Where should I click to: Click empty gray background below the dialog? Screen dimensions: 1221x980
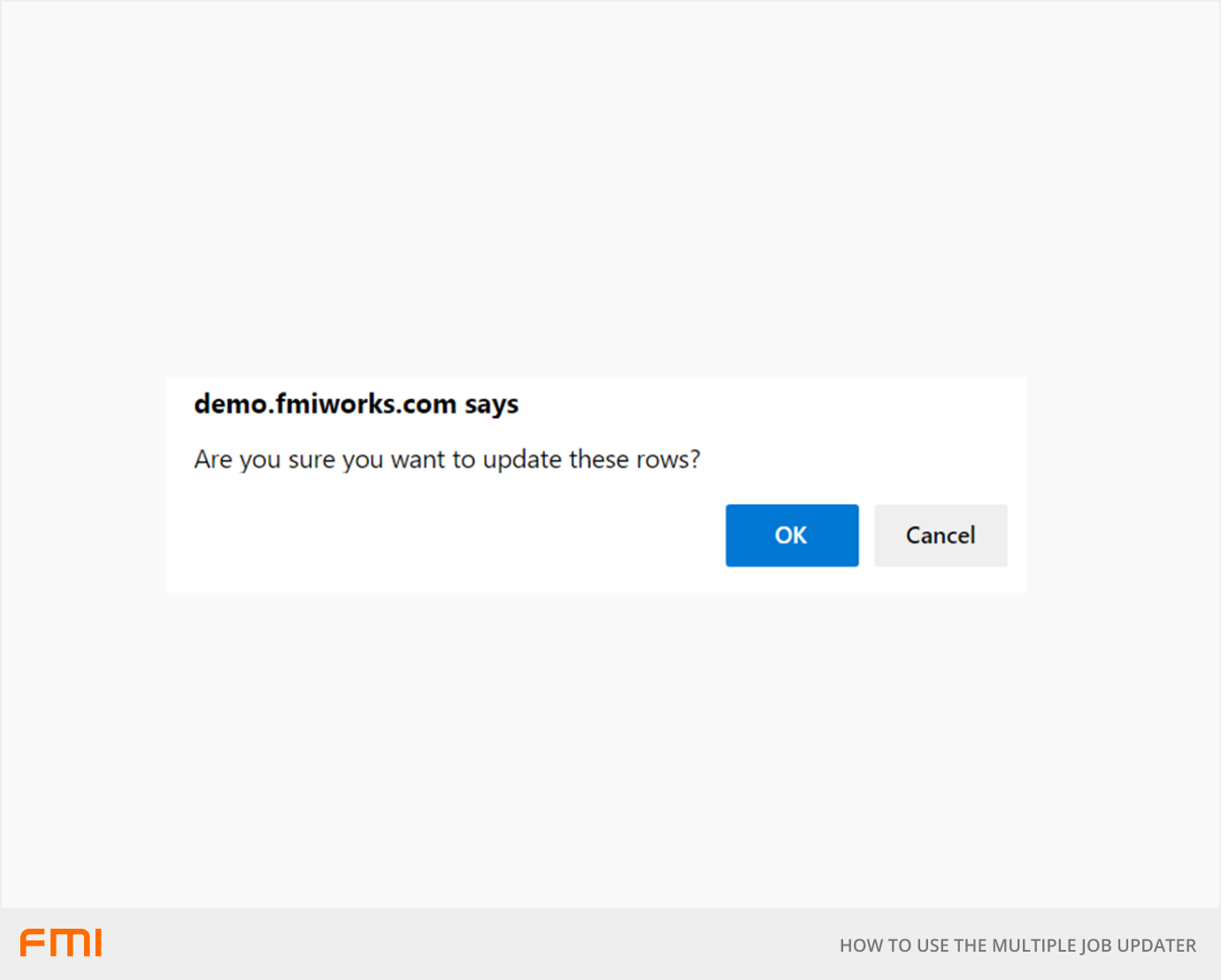click(x=610, y=752)
